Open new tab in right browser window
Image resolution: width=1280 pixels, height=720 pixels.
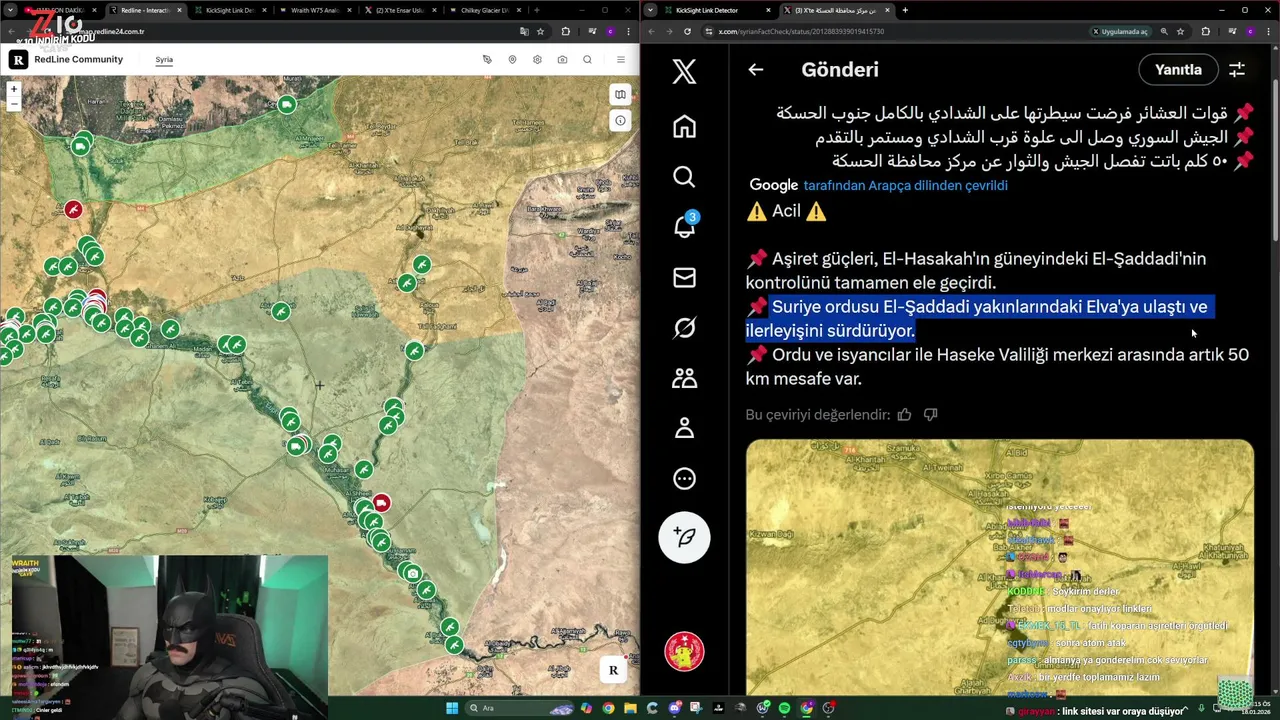904,10
